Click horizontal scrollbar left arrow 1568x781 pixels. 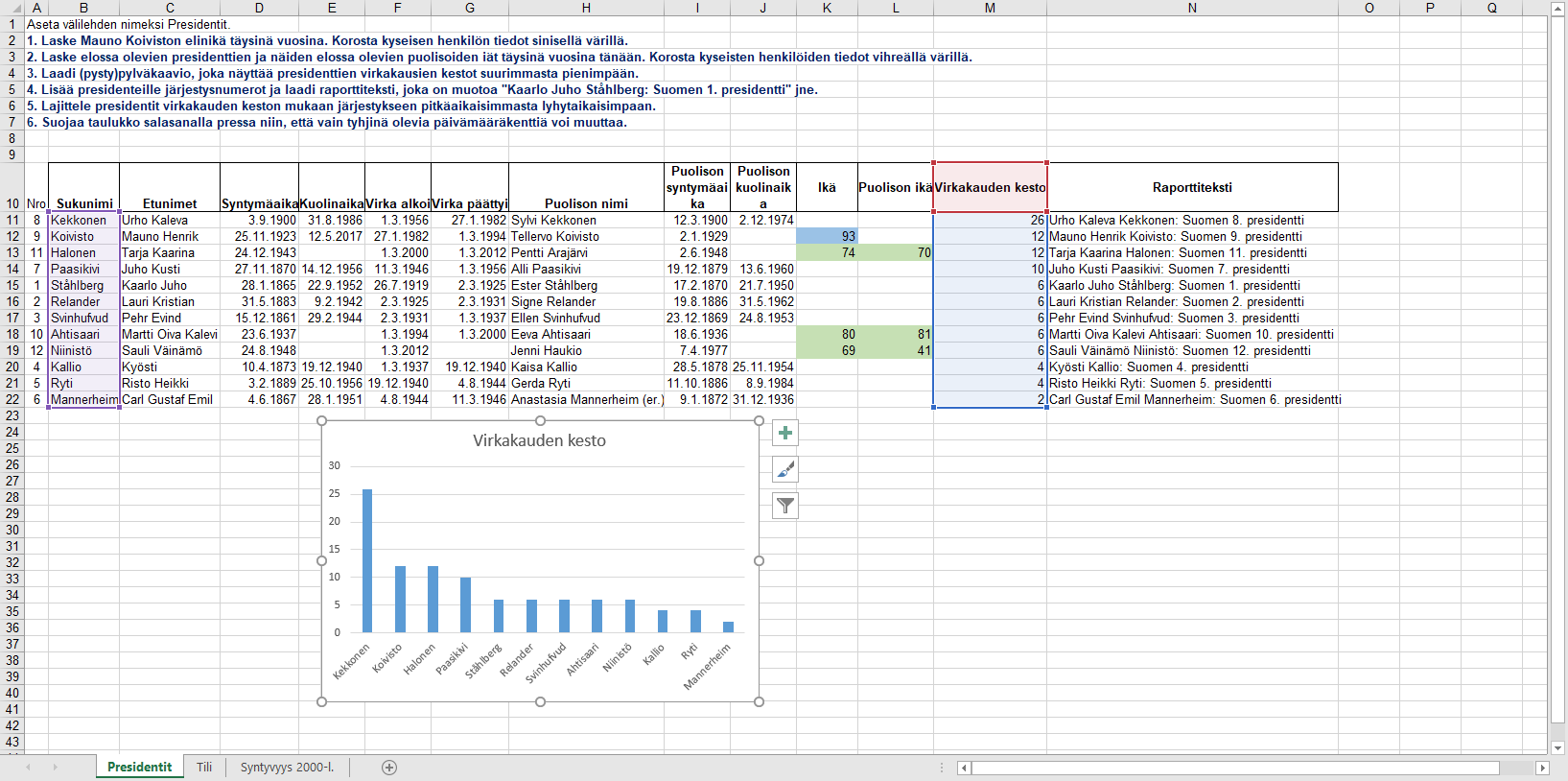tap(965, 768)
